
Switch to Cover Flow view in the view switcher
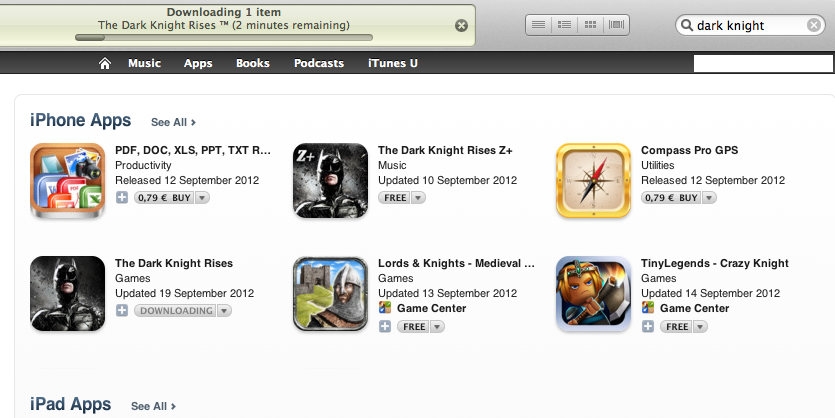616,25
